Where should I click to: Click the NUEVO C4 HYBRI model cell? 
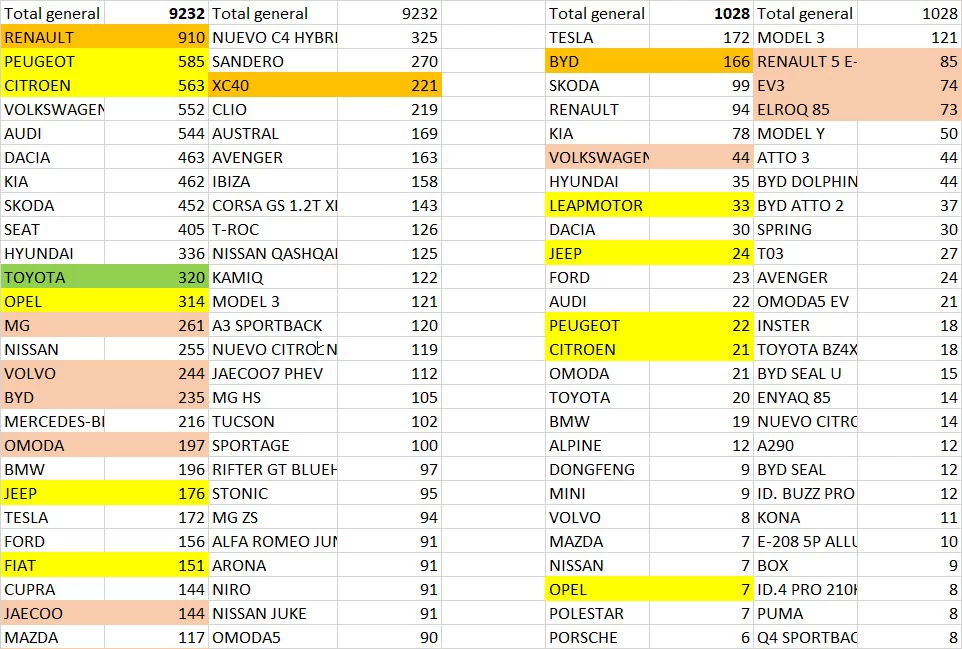[273, 37]
